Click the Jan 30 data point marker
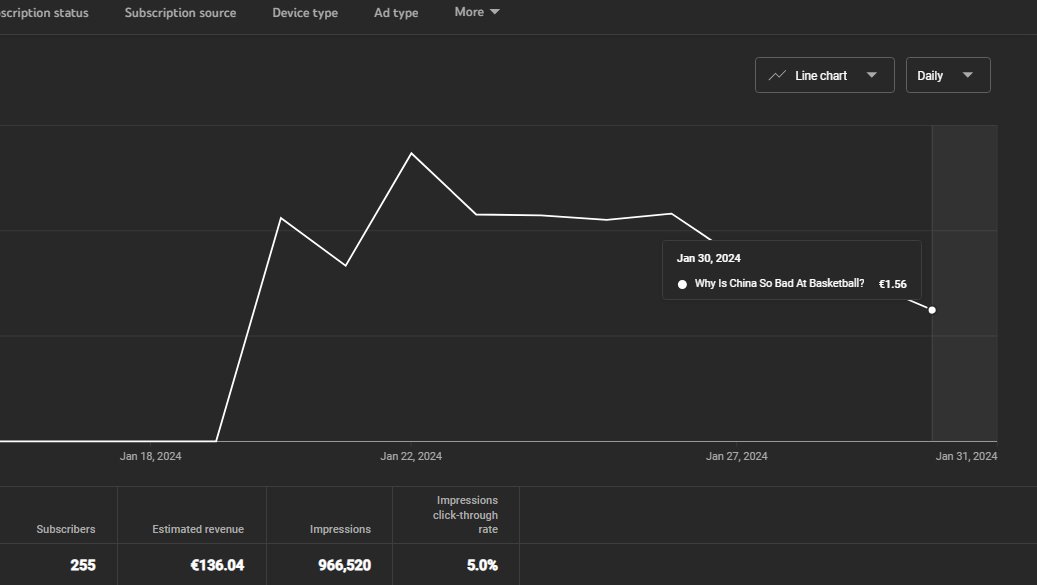Viewport: 1037px width, 585px height. [932, 310]
